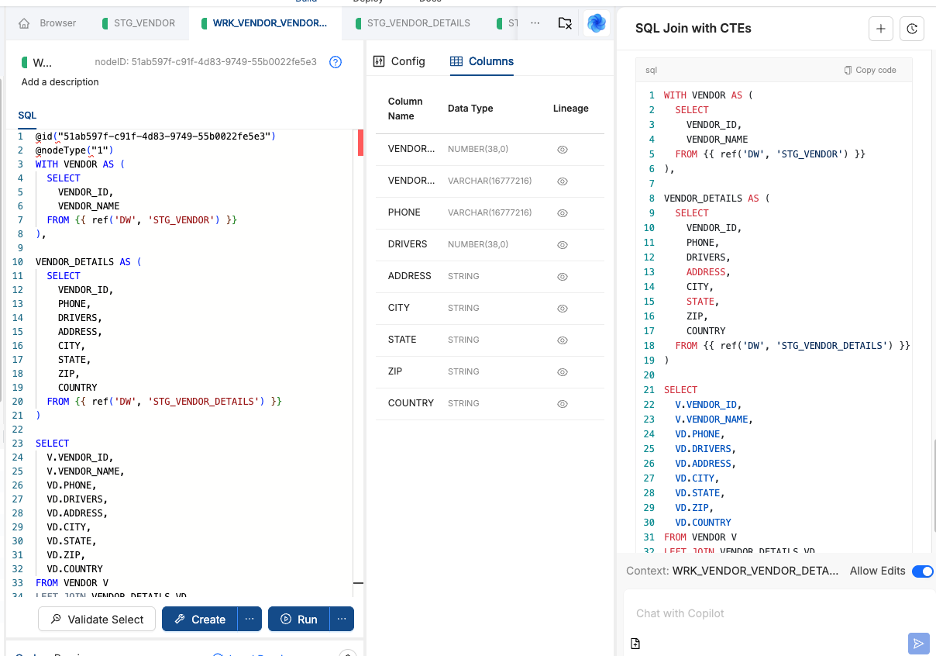This screenshot has width=936, height=656.
Task: Click the Copilot chat panel scrollbar
Action: coord(934,486)
